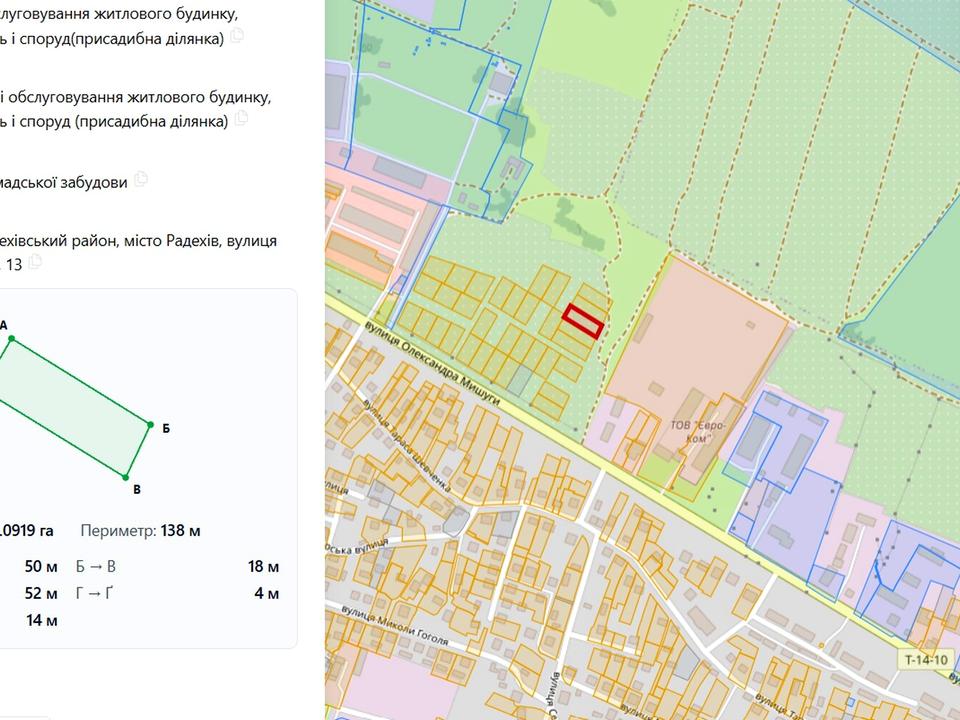Select vertex point Б on parcel diagram
Viewport: 960px width, 720px height.
pos(151,424)
